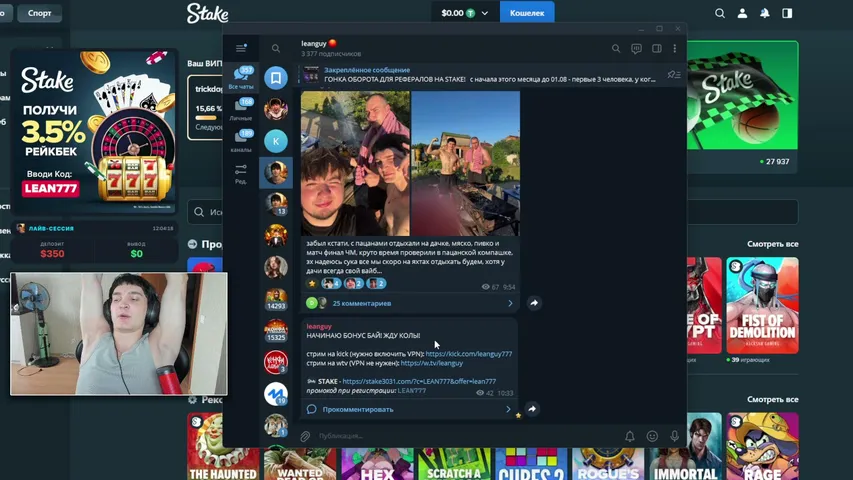Toggle Telegram side info panel icon
853x480 pixels.
tap(657, 48)
